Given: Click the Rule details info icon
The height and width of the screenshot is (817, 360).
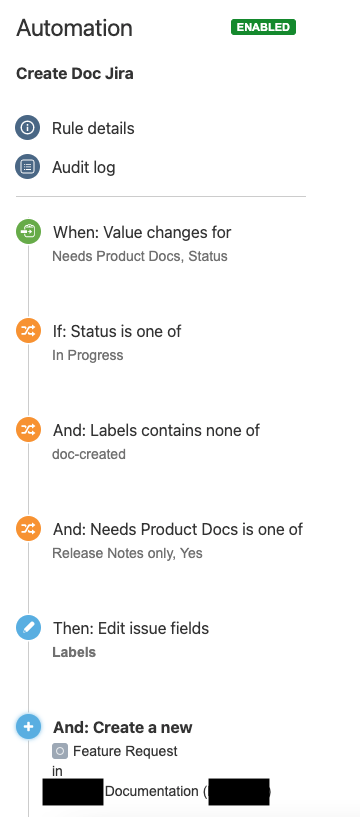Looking at the screenshot, I should [x=28, y=128].
